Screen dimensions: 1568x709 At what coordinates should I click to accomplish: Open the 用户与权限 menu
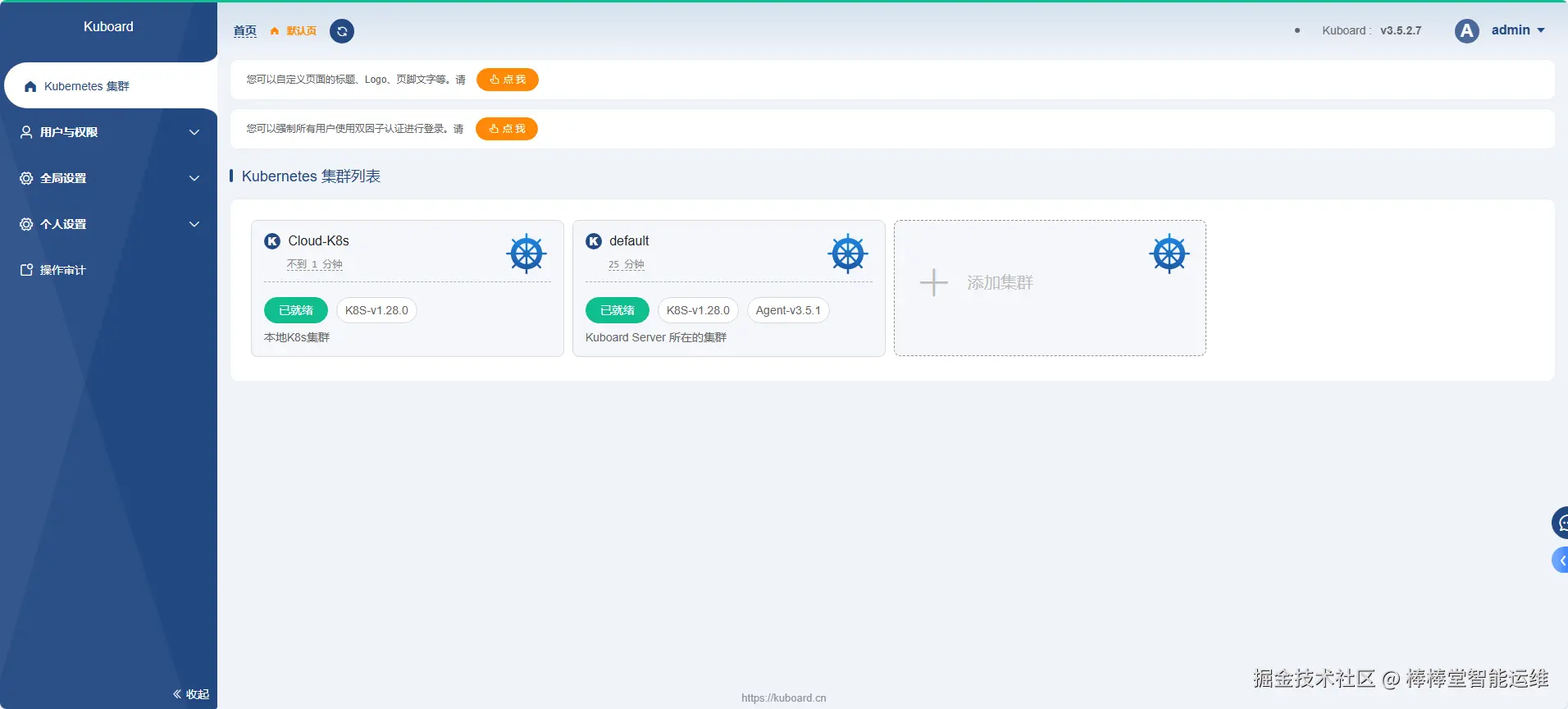[x=108, y=132]
